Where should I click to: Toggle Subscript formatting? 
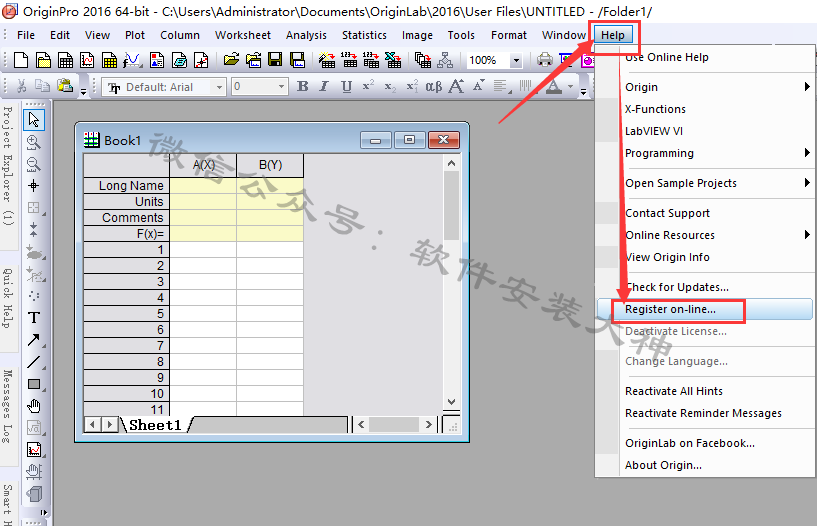click(x=390, y=86)
